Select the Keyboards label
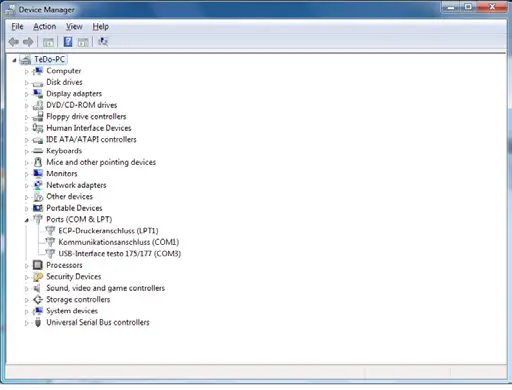This screenshot has height=390, width=512. [x=64, y=151]
